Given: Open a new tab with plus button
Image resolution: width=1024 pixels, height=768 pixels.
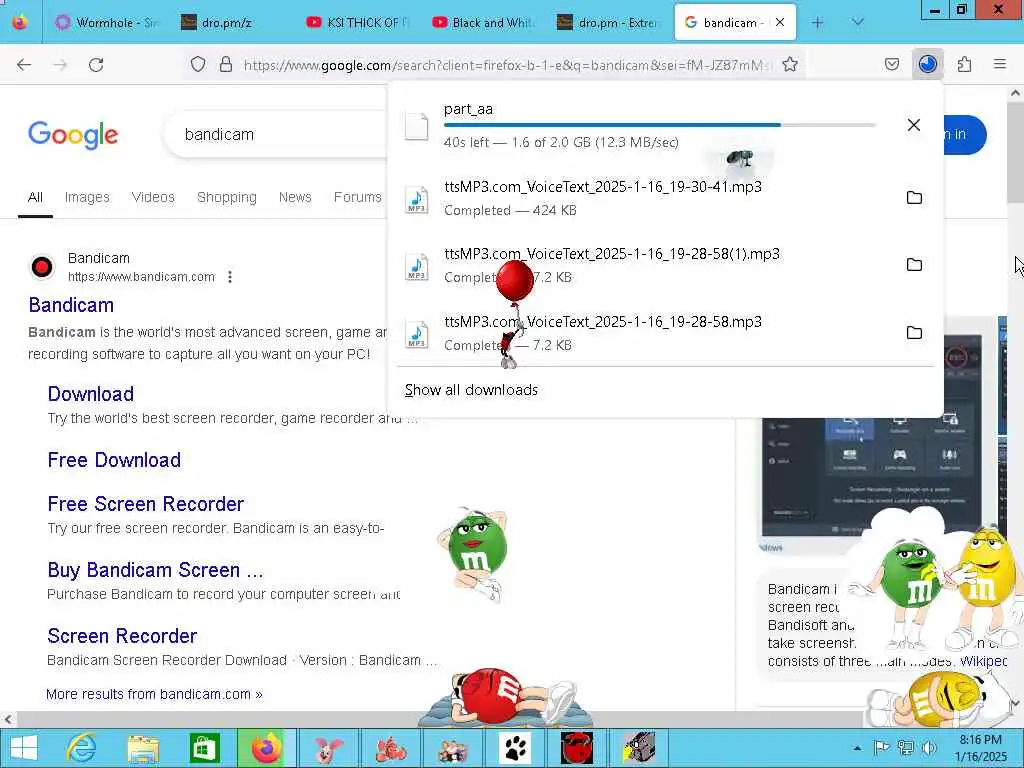Looking at the screenshot, I should tap(817, 22).
